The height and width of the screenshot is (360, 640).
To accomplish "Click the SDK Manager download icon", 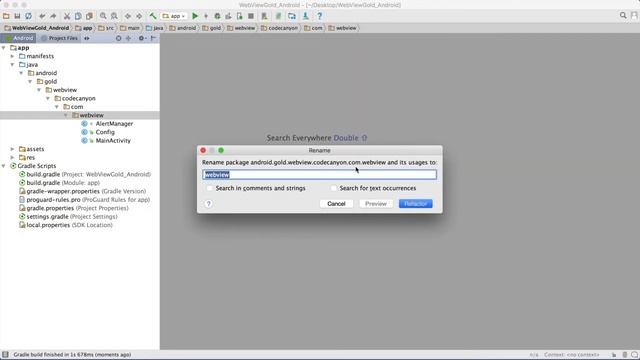I will pyautogui.click(x=305, y=16).
